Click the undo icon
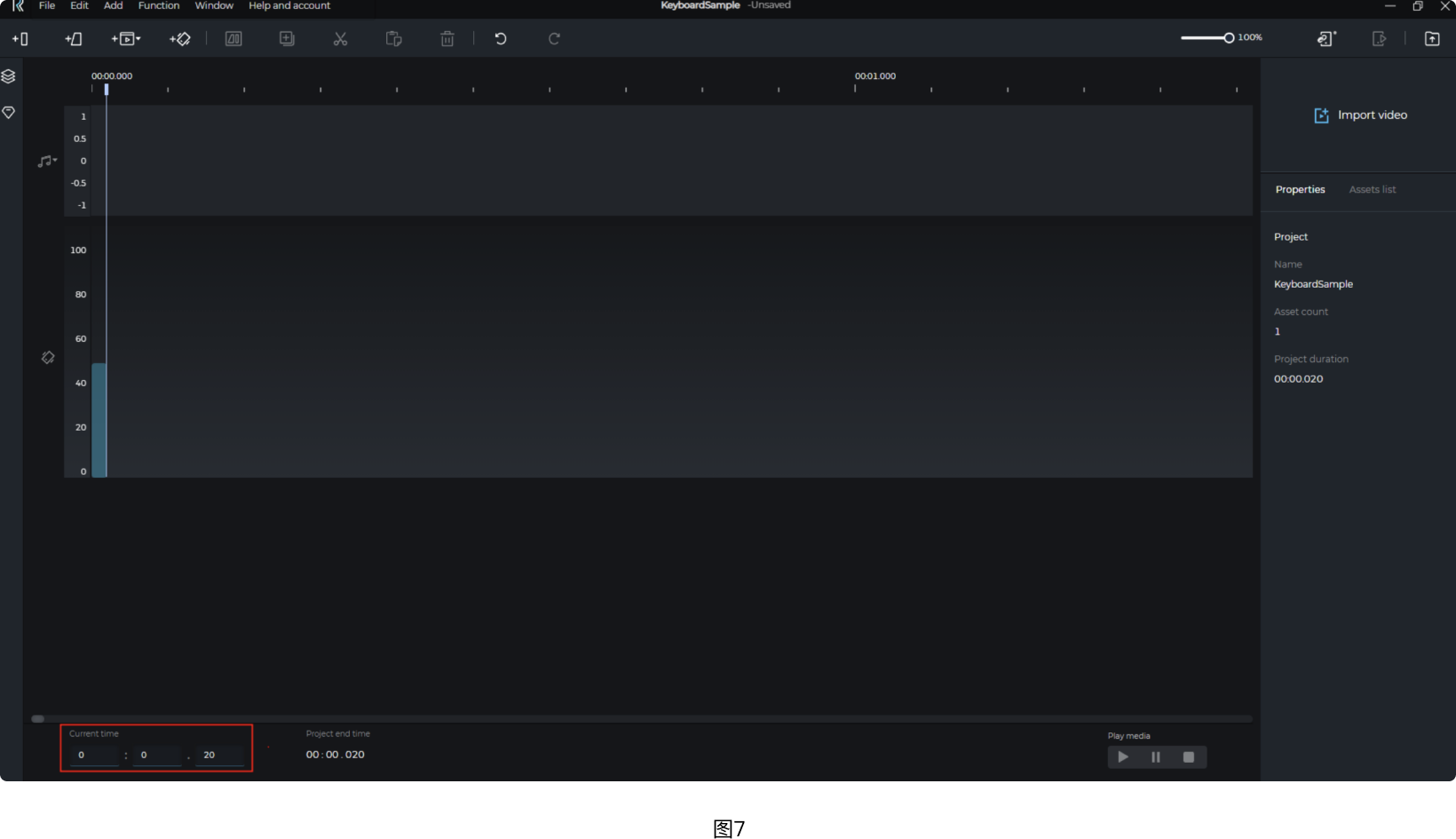The height and width of the screenshot is (839, 1456). point(500,38)
